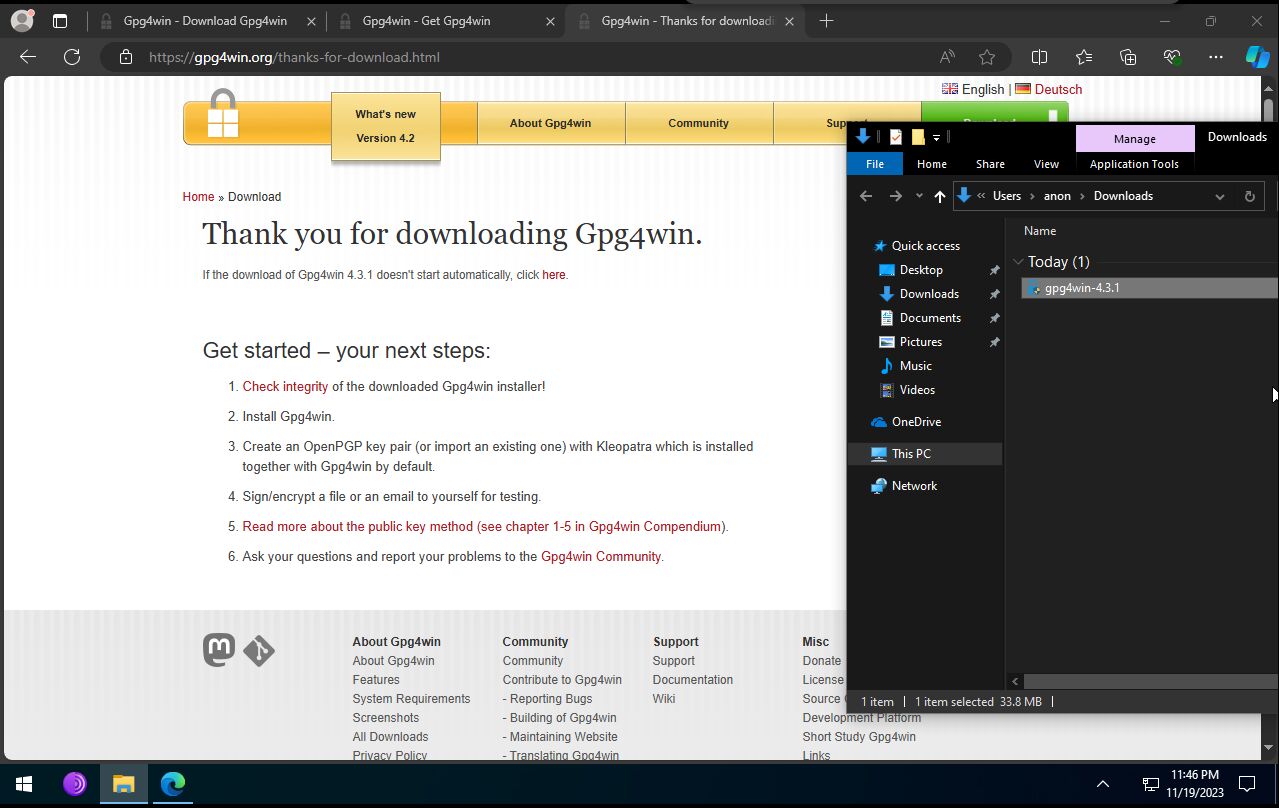
Task: Add this page to browser favorites
Action: [x=987, y=57]
